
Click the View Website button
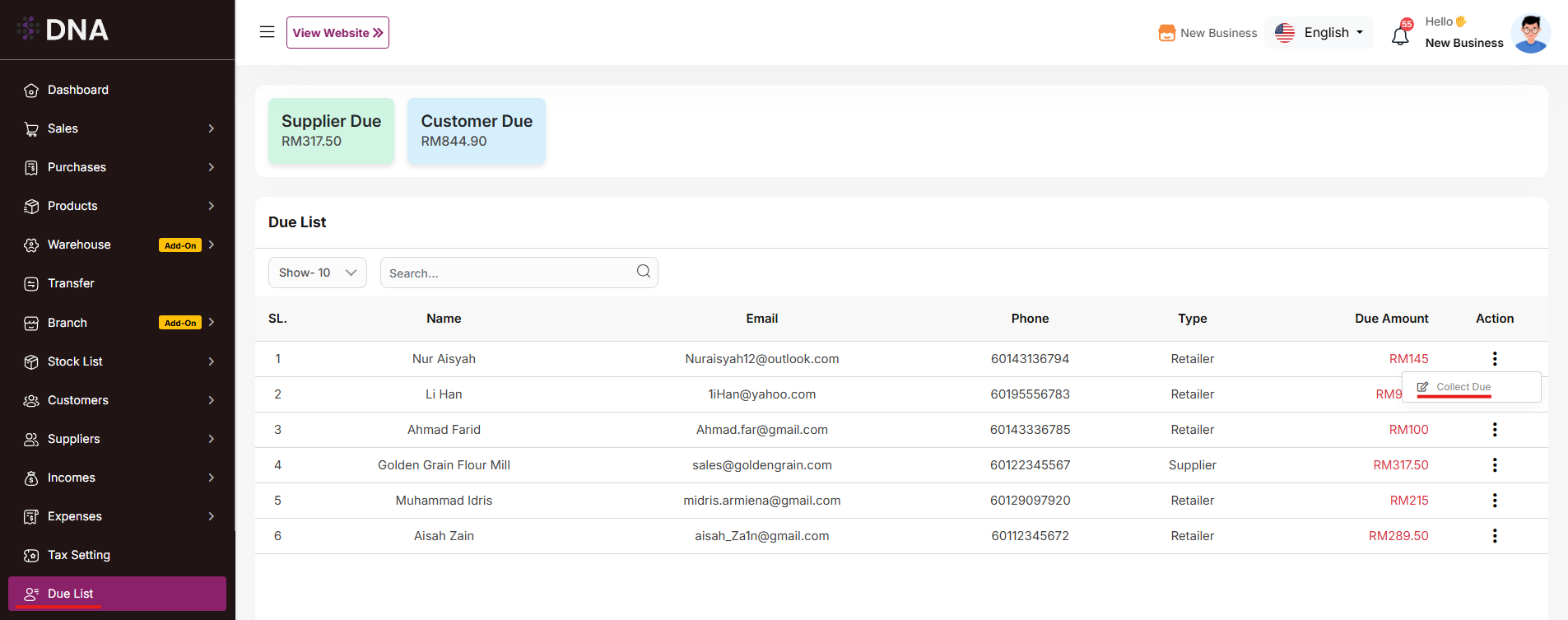tap(337, 33)
